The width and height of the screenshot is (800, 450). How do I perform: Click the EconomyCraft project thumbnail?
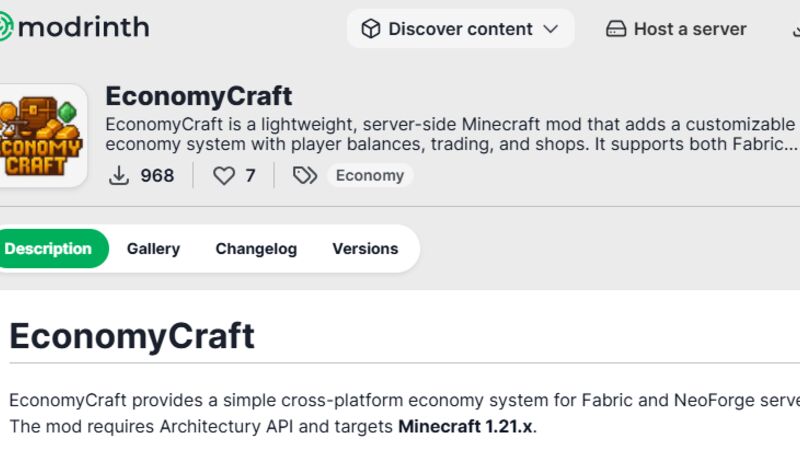(x=40, y=135)
